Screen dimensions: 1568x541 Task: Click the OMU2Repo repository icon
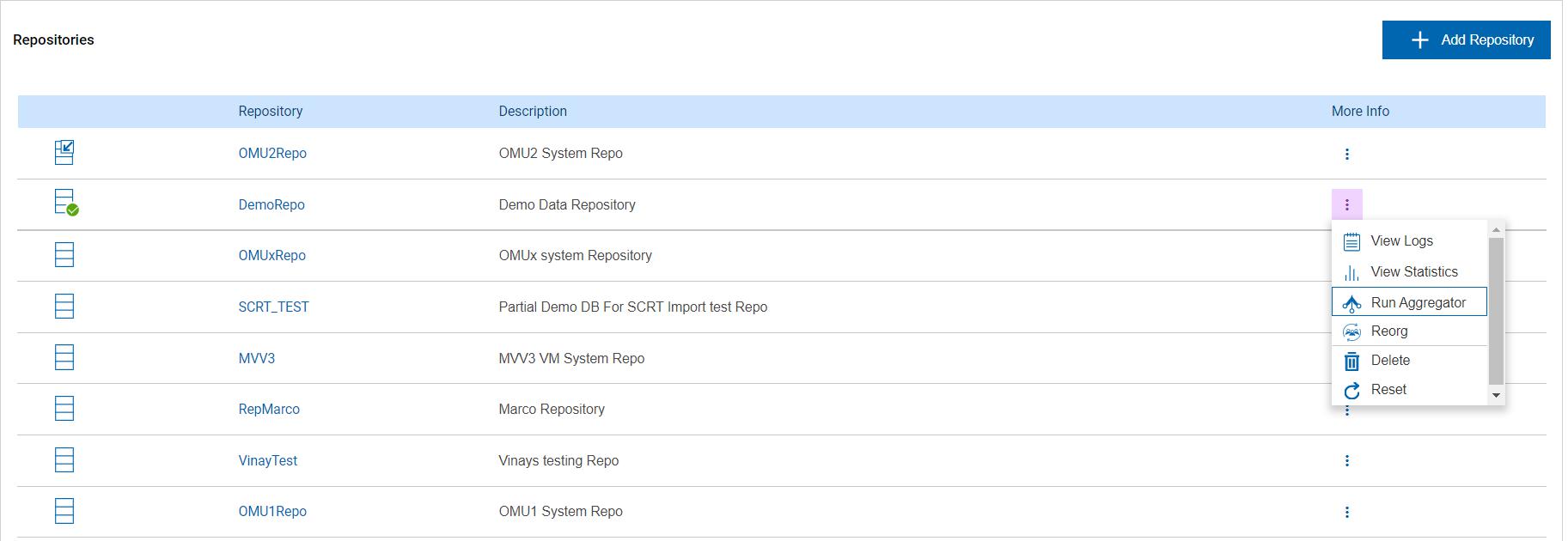[x=64, y=153]
